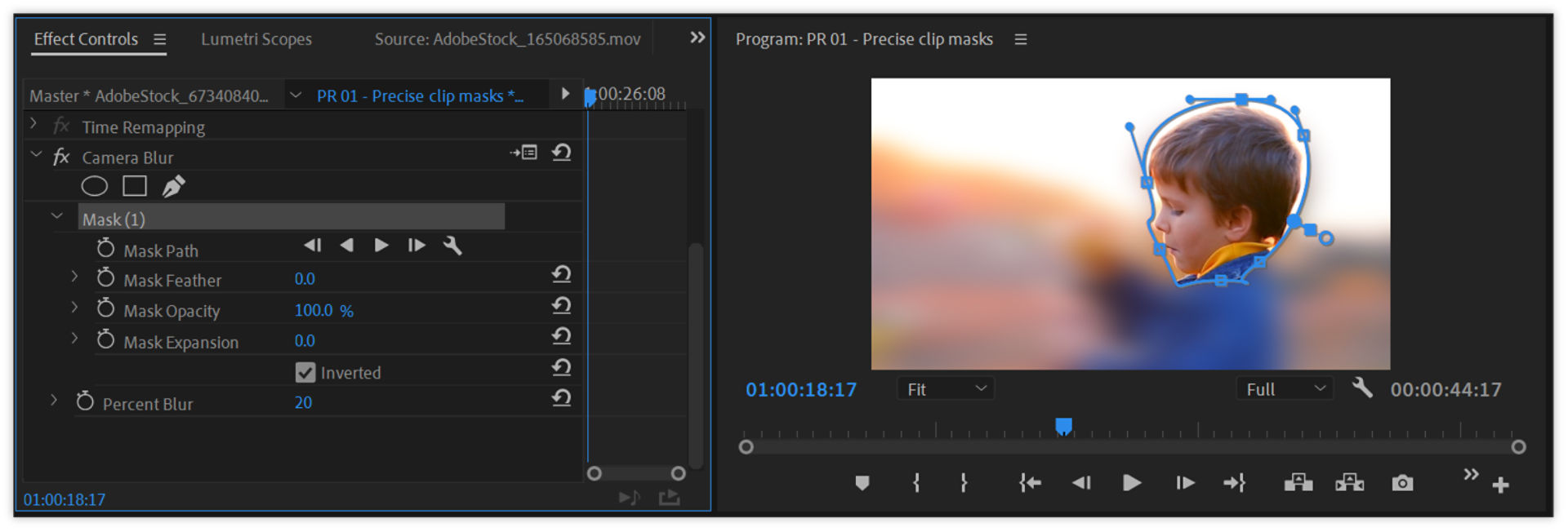The width and height of the screenshot is (1568, 532).
Task: Add marker in Program Monitor
Action: [x=862, y=483]
